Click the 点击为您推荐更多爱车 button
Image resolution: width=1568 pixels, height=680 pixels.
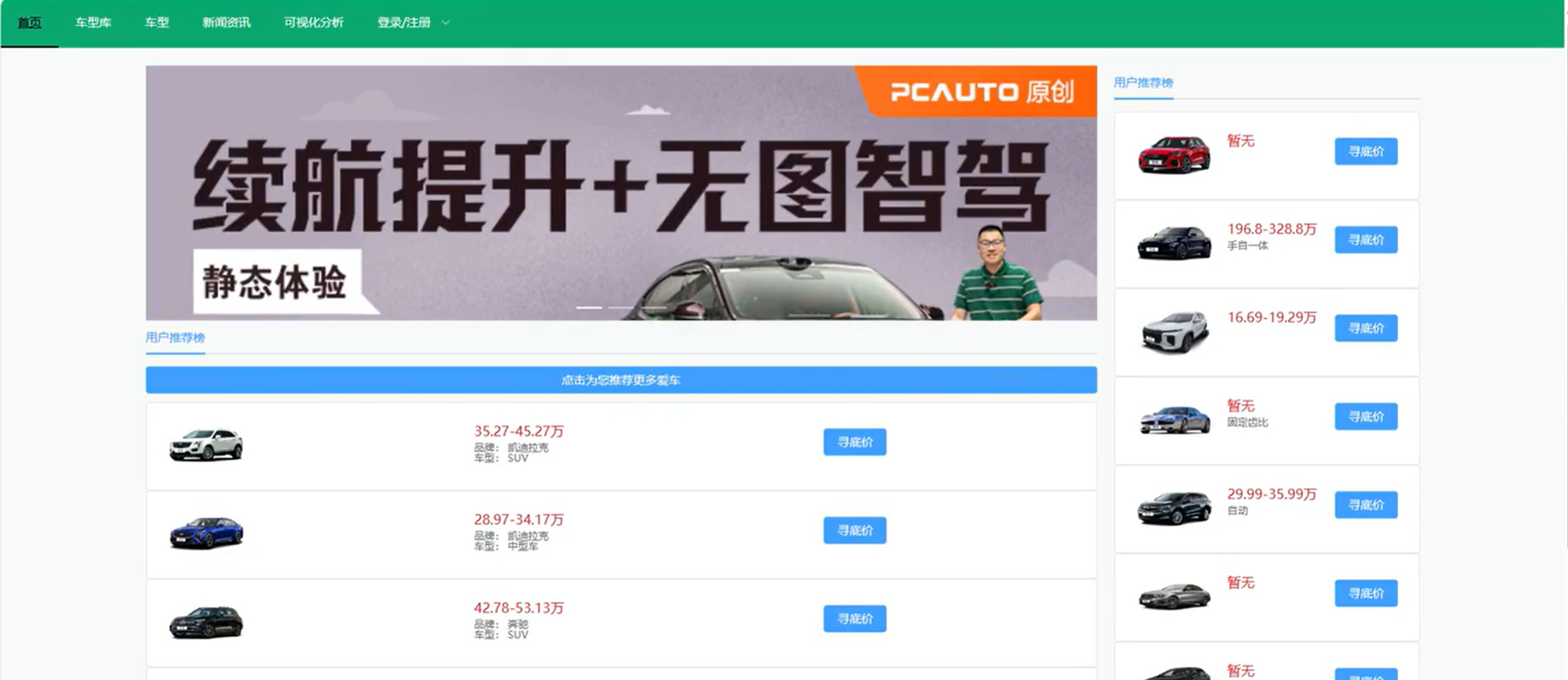(621, 380)
